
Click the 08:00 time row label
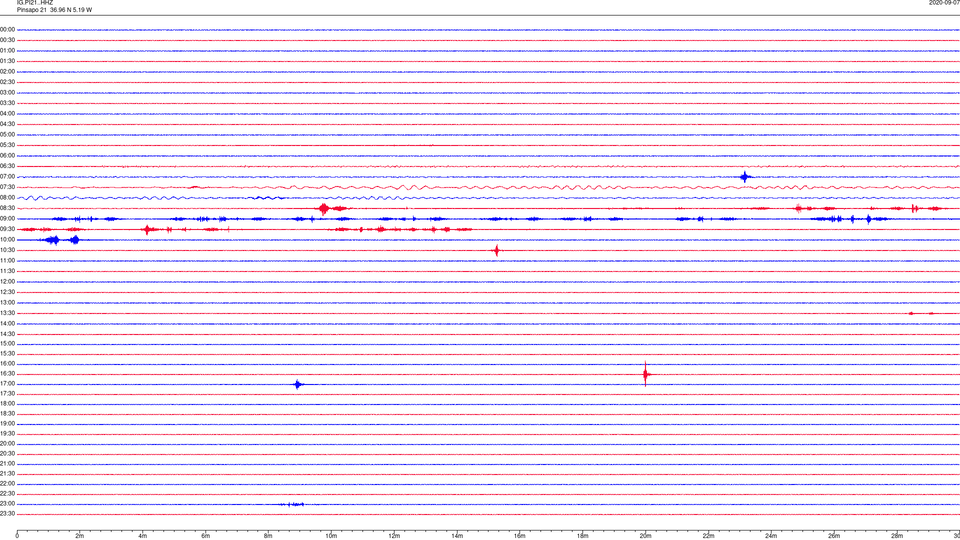(7, 198)
